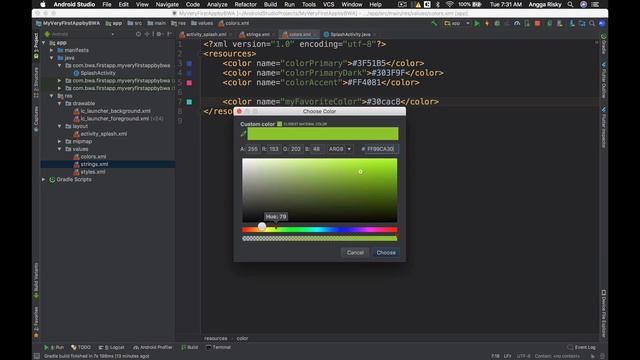Open the Refactor menu

tap(245, 4)
